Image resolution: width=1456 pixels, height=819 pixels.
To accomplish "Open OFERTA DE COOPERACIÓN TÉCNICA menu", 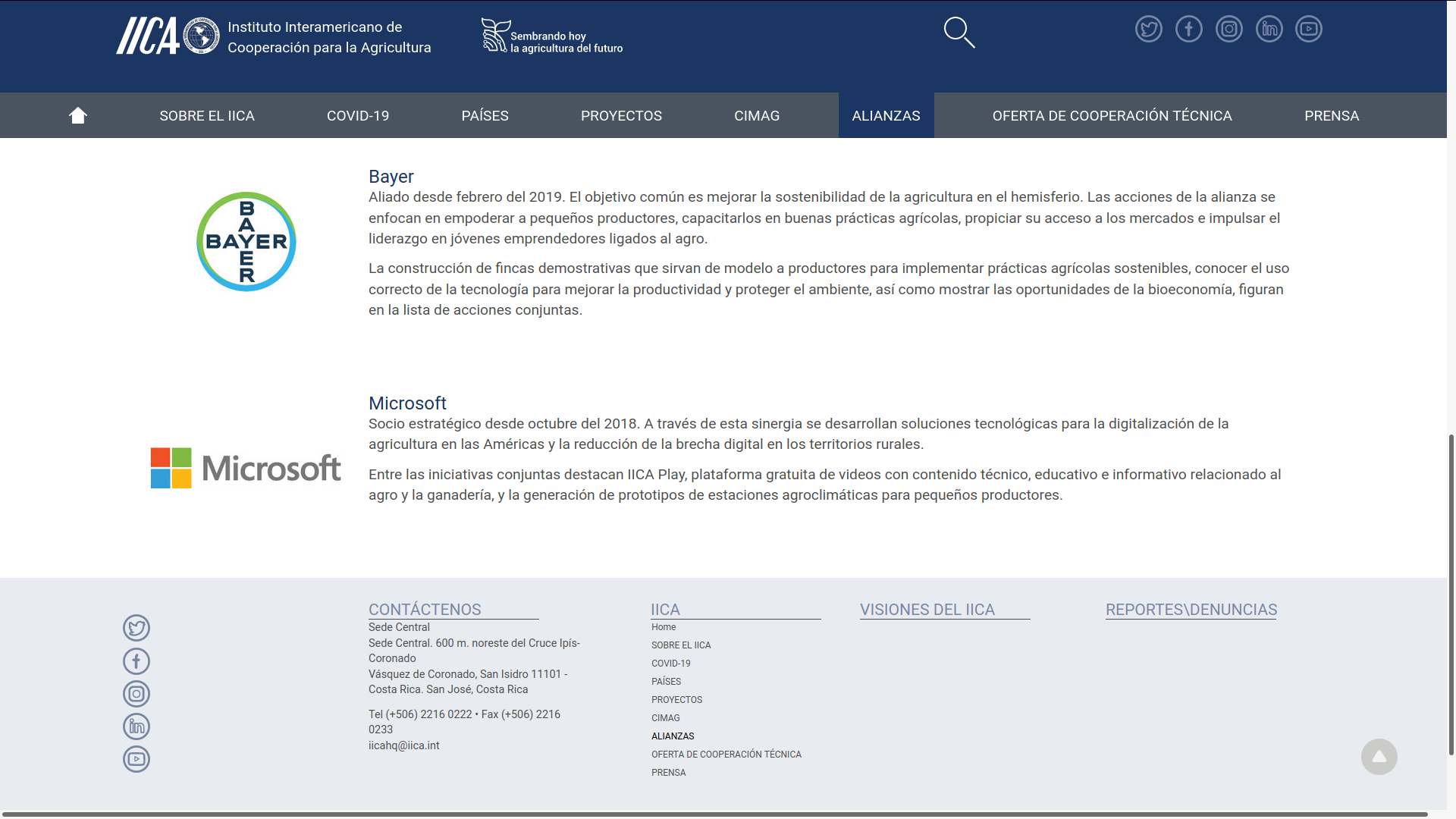I will (x=1112, y=116).
